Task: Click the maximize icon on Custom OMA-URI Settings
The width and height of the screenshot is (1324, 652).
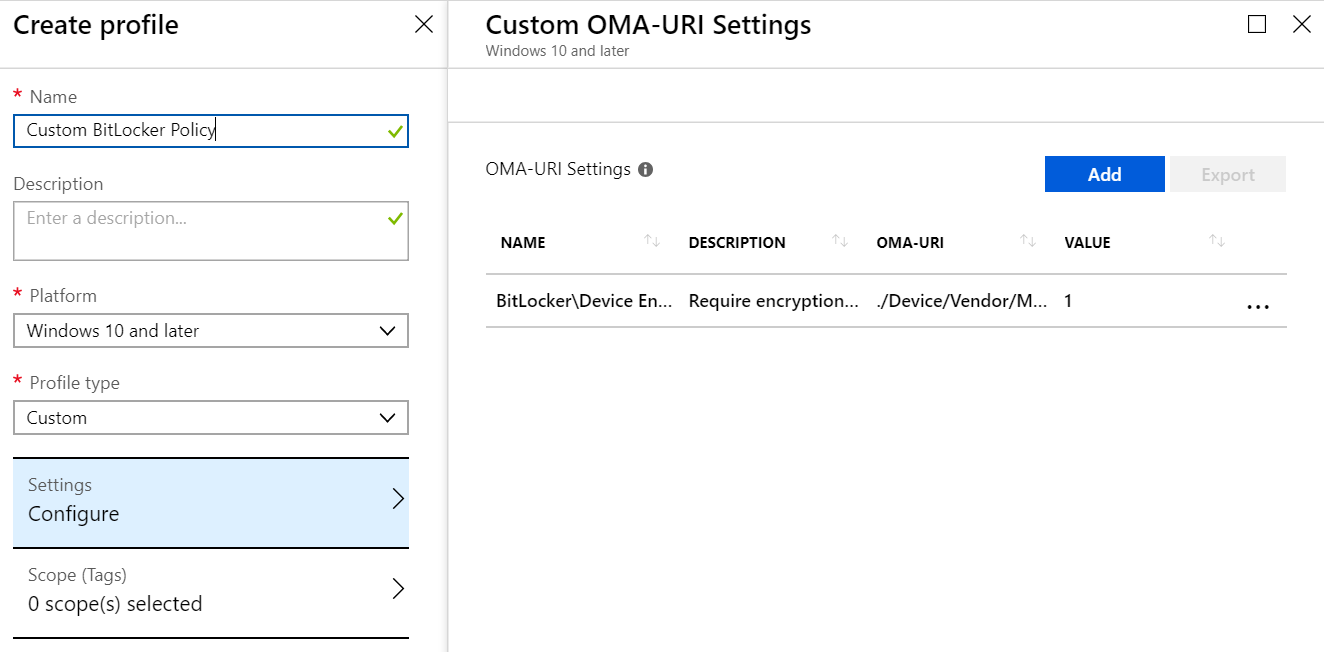Action: coord(1256,24)
